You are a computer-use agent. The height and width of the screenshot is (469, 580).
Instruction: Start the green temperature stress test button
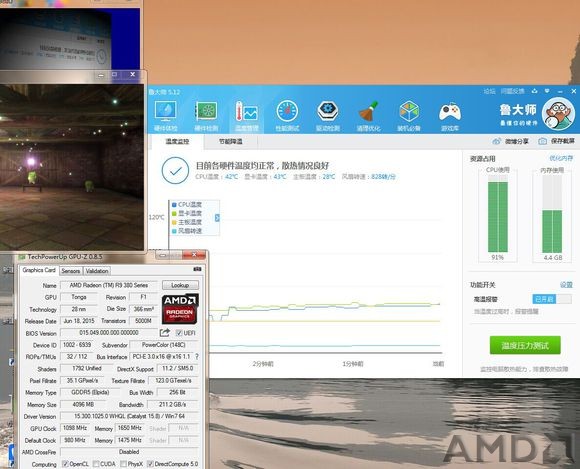(525, 345)
